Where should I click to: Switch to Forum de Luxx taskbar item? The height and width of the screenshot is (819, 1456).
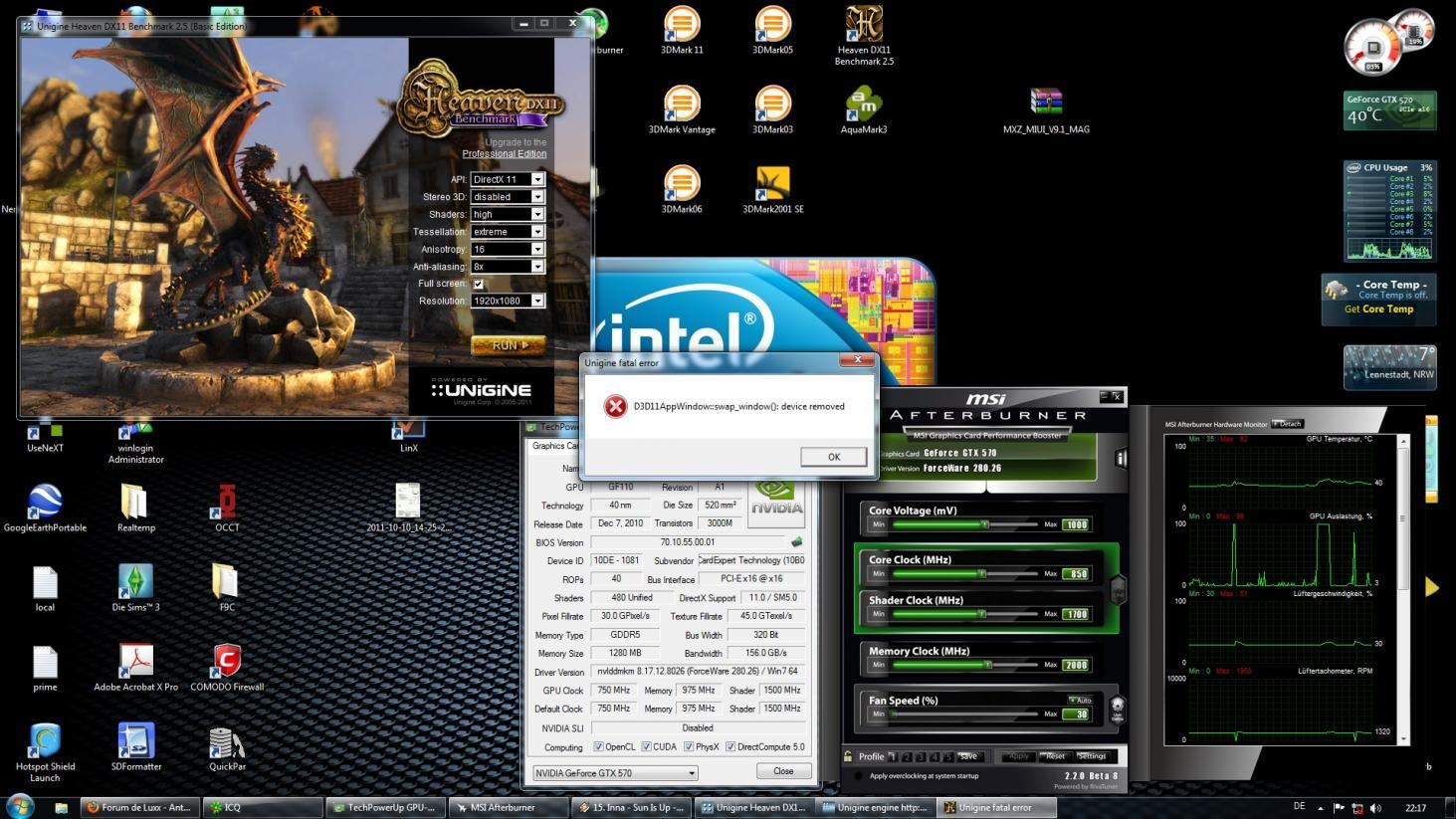click(x=140, y=807)
